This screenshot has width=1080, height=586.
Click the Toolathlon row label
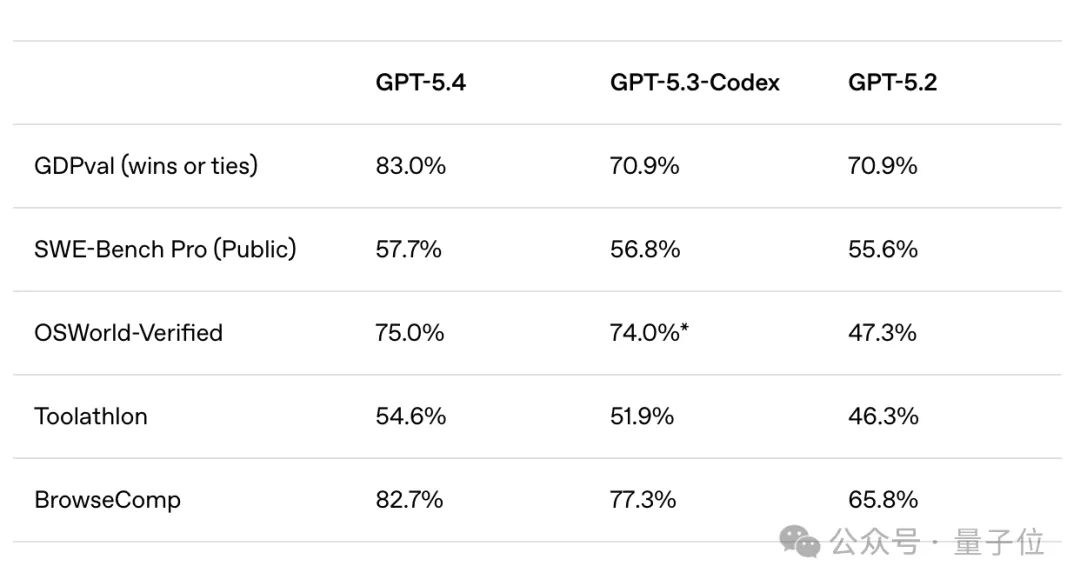pyautogui.click(x=91, y=416)
